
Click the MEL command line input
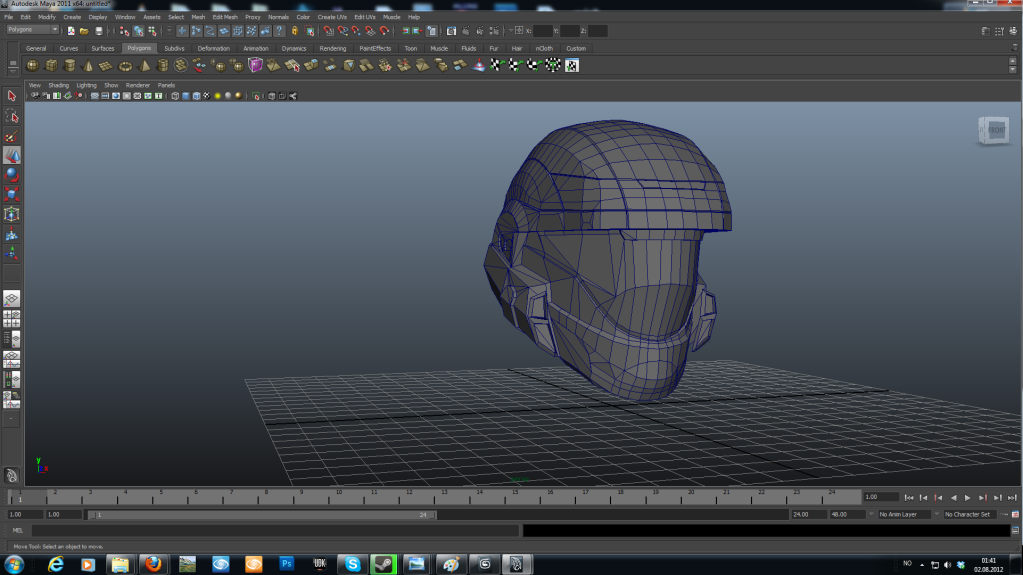coord(276,531)
